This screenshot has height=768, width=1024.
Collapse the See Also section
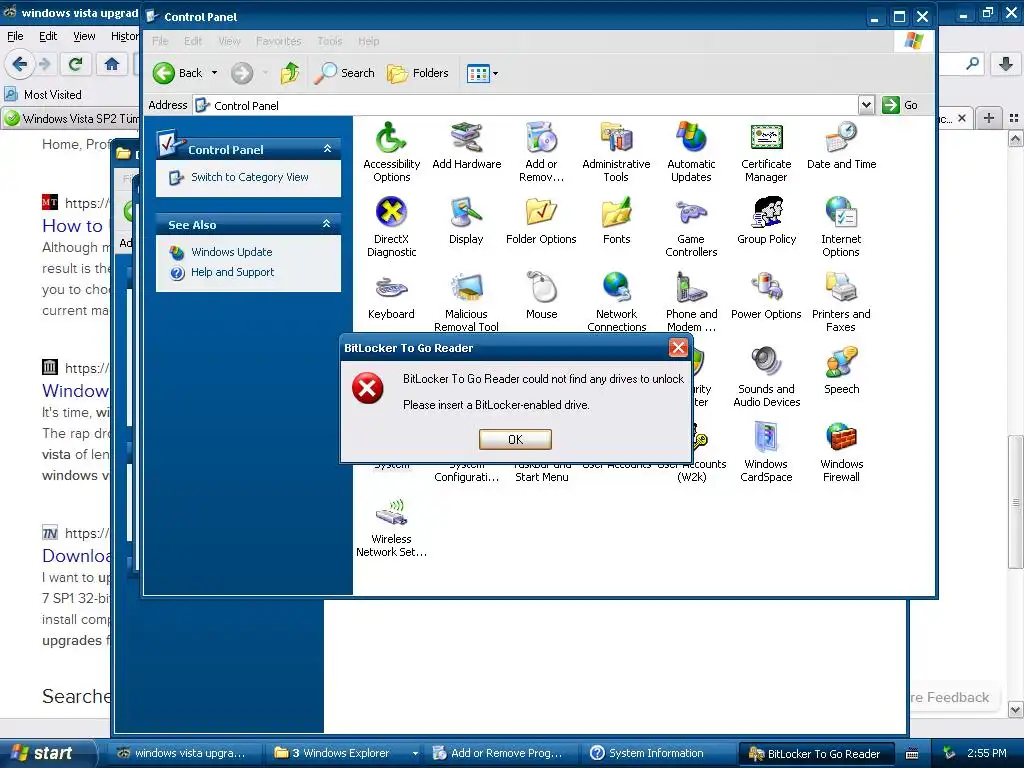(327, 224)
